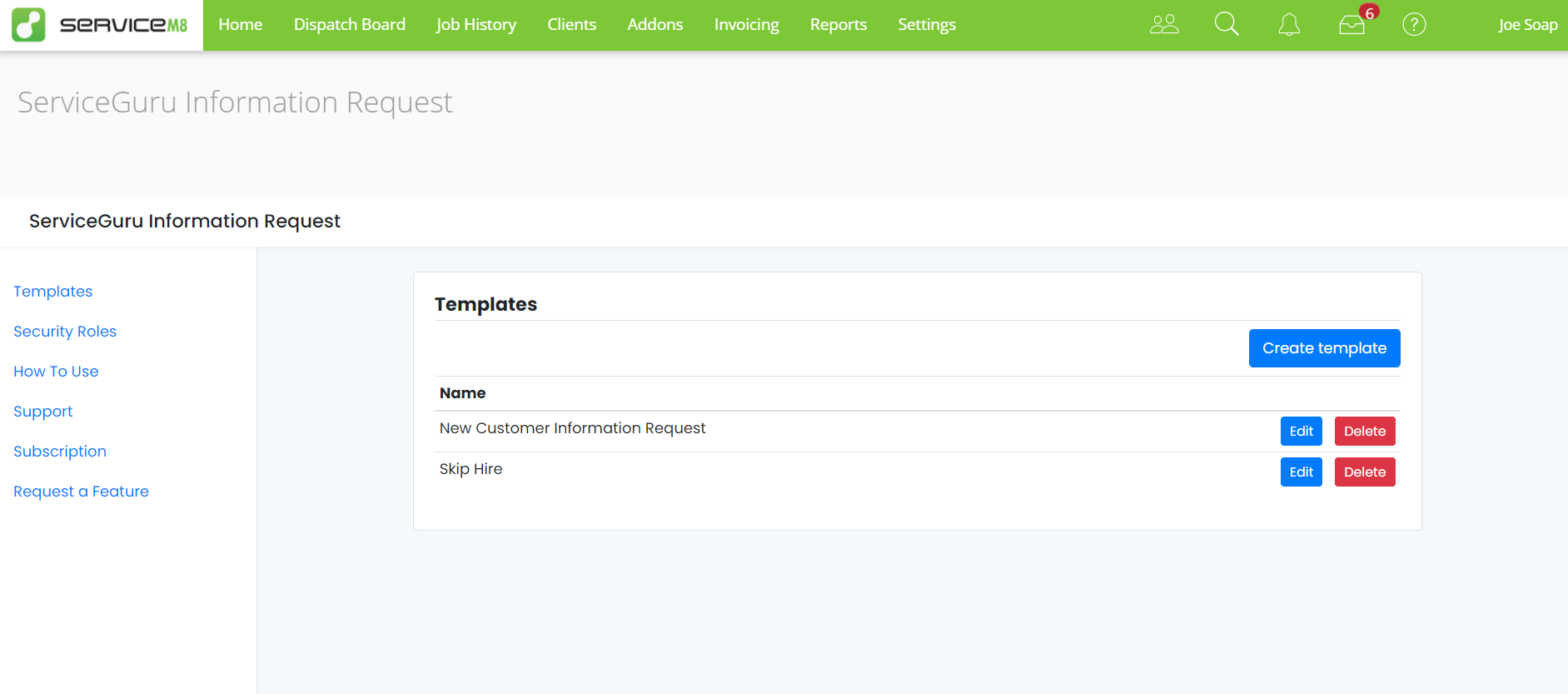Open the inbox icon with badge 6
The width and height of the screenshot is (1568, 694).
point(1352,24)
